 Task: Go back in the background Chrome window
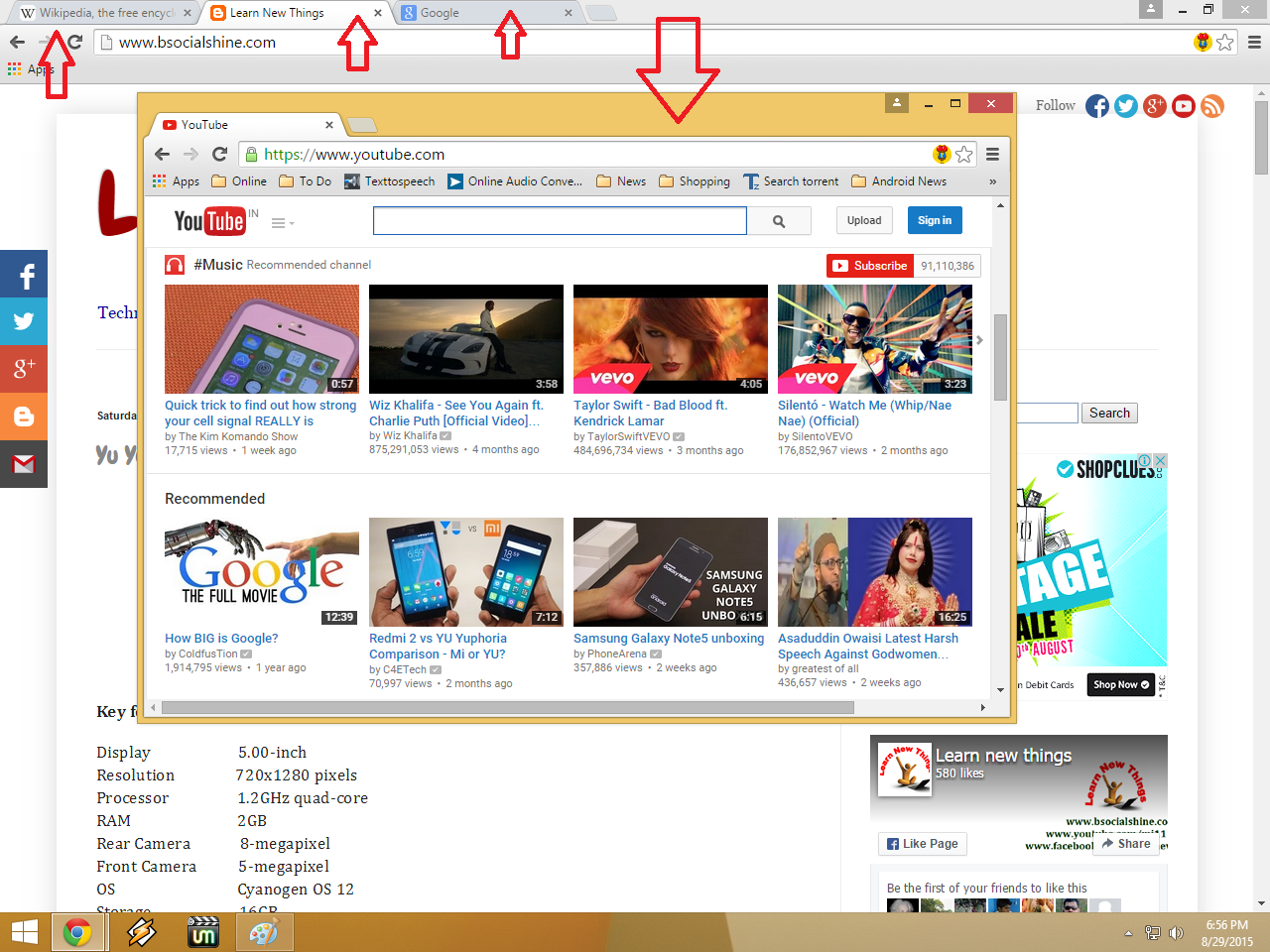[x=17, y=42]
